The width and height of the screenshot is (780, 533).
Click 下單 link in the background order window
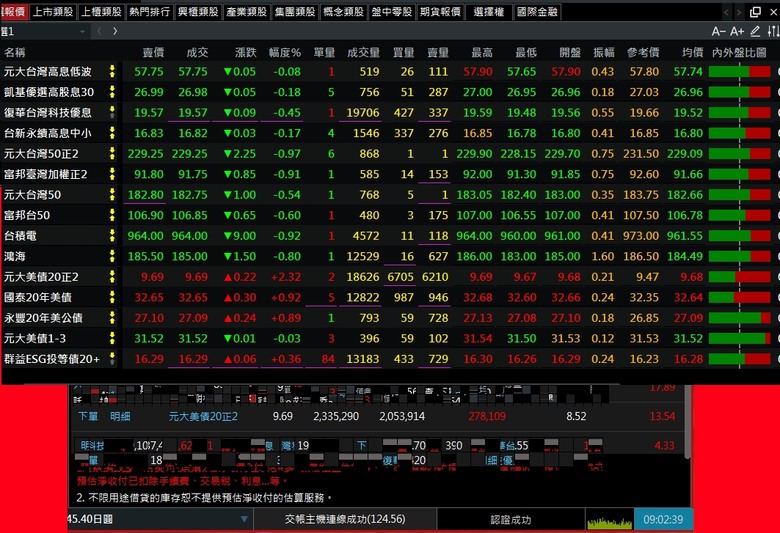point(88,416)
